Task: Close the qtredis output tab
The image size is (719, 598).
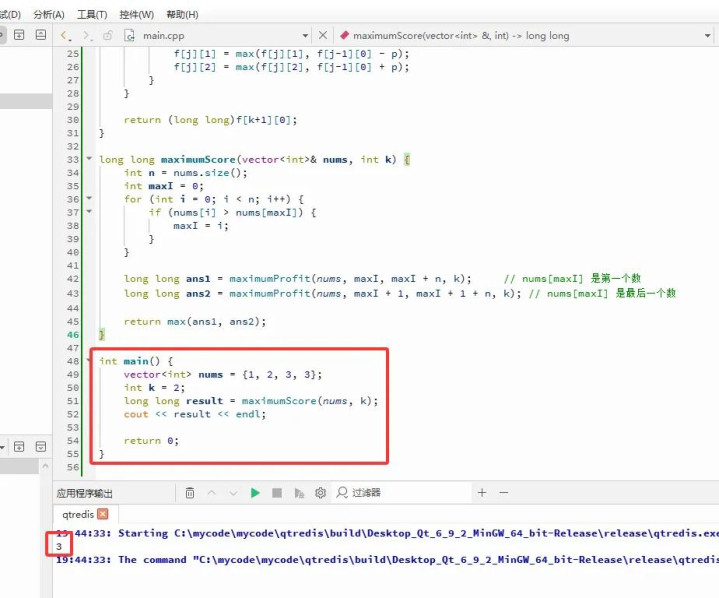Action: click(x=102, y=514)
